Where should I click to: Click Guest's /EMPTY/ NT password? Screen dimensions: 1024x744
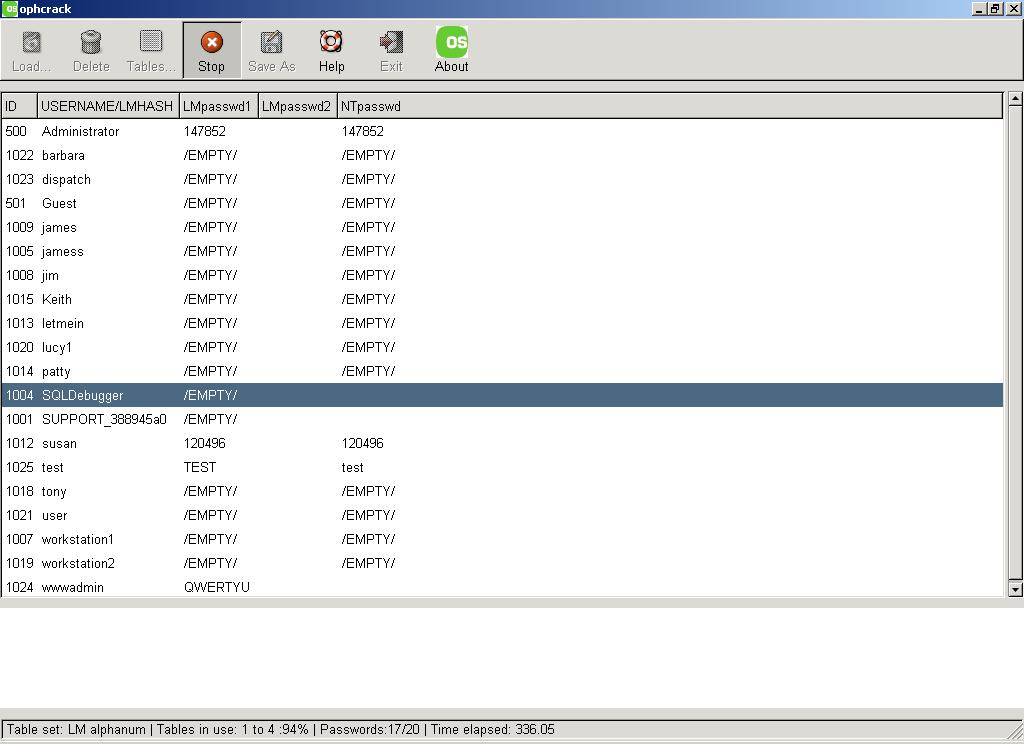(x=368, y=203)
